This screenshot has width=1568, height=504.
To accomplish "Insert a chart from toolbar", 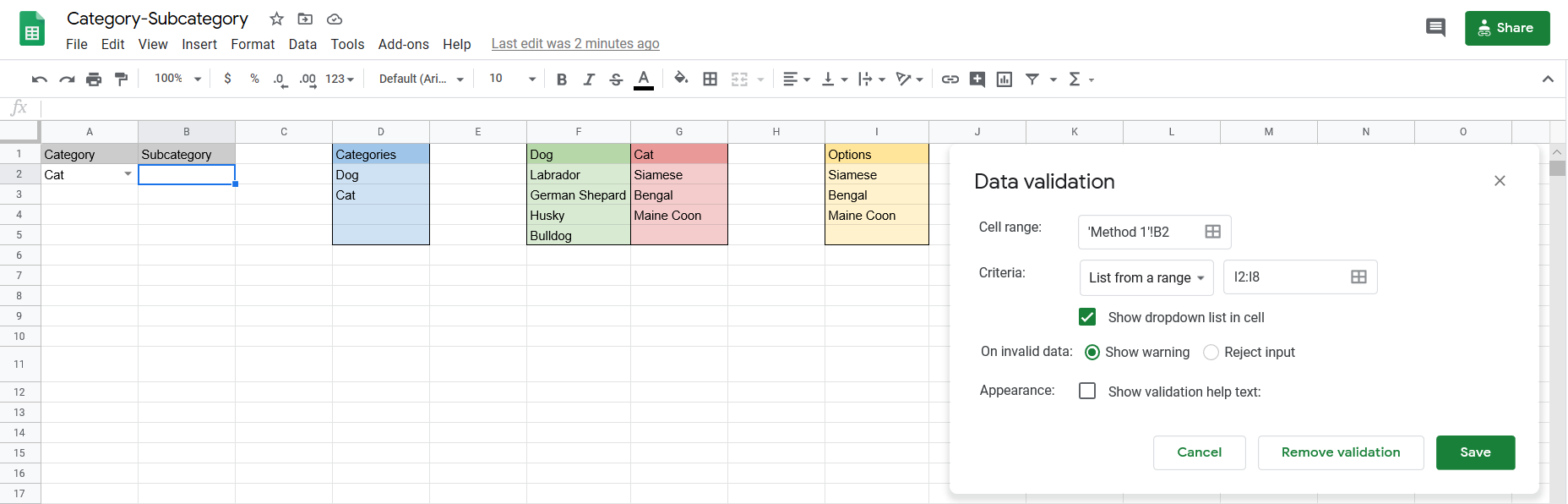I will [x=1004, y=79].
